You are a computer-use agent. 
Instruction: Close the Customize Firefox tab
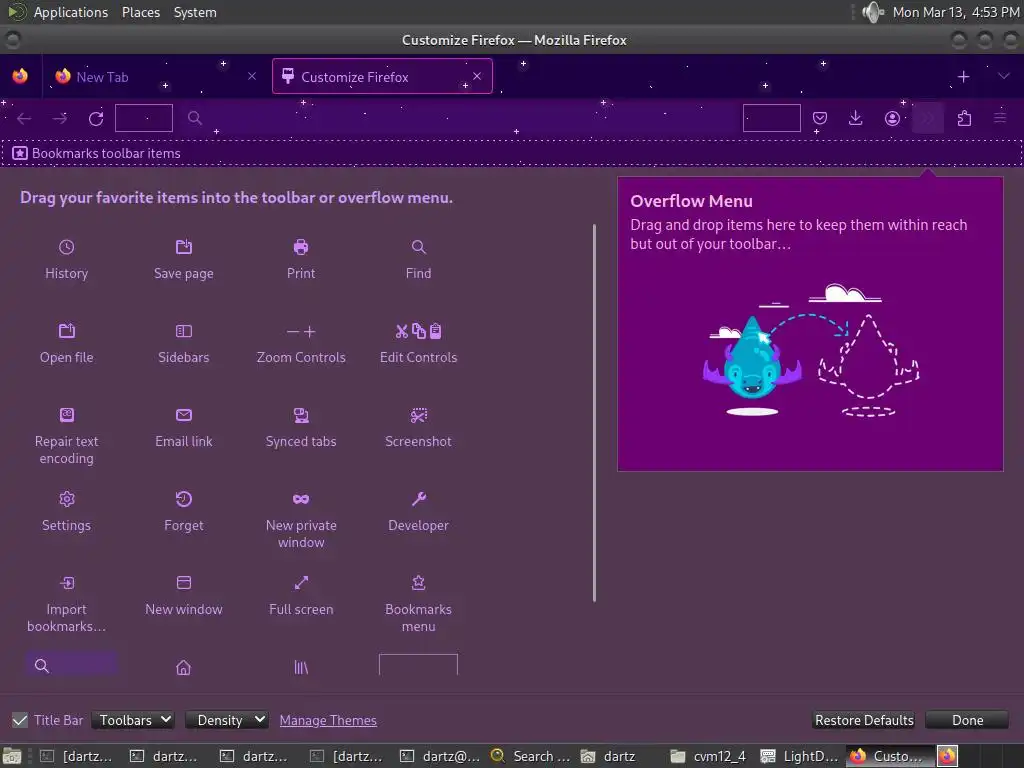coord(477,76)
